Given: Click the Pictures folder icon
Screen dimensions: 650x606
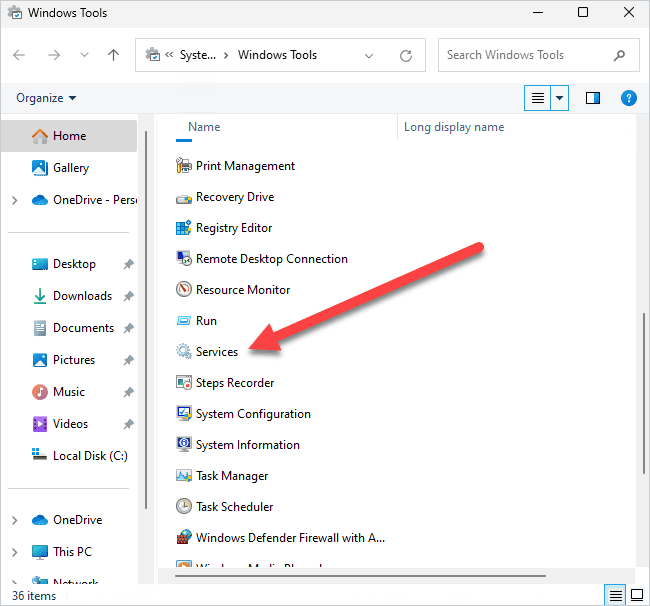Looking at the screenshot, I should [40, 360].
